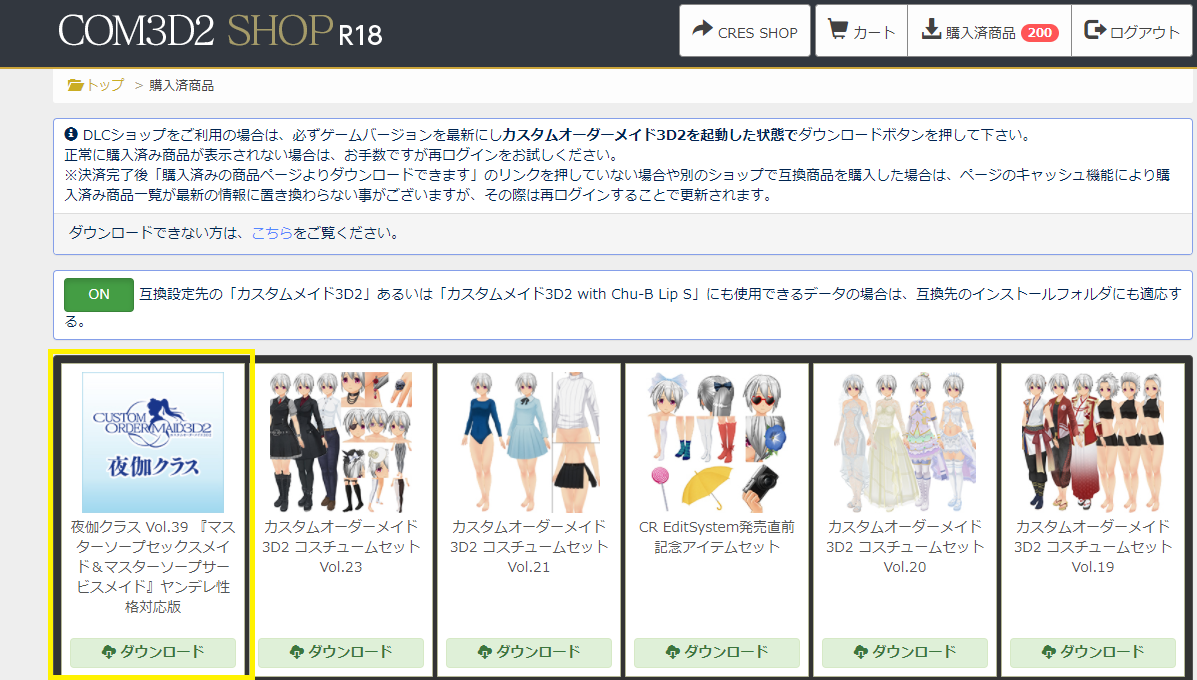This screenshot has width=1197, height=680.
Task: Open the こちら help link
Action: click(272, 233)
